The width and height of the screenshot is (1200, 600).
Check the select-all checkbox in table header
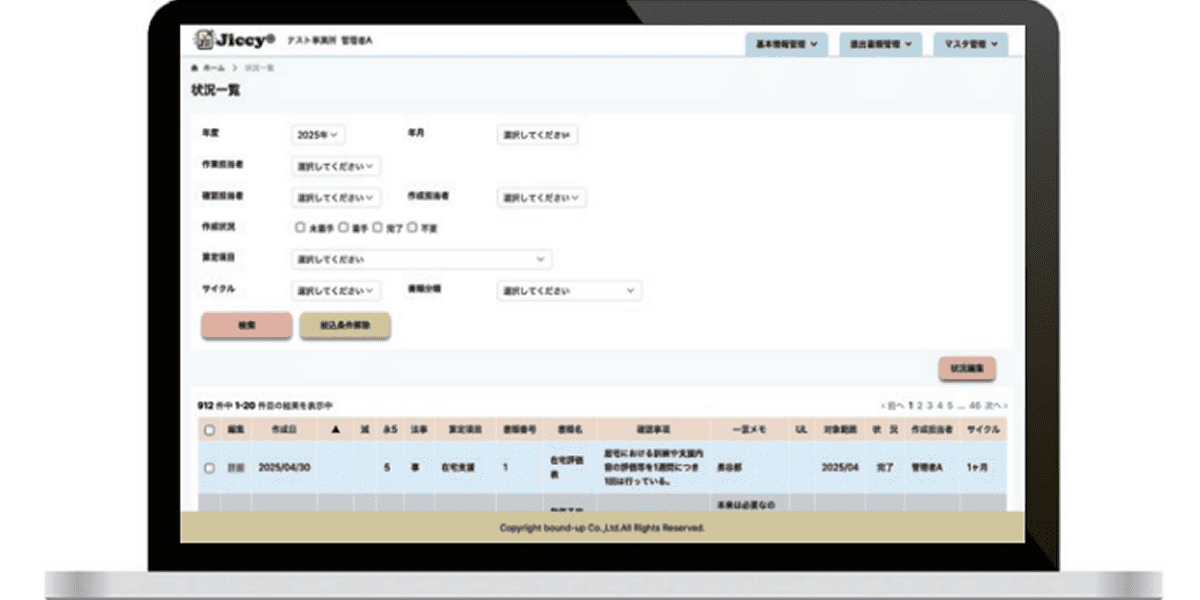point(209,431)
